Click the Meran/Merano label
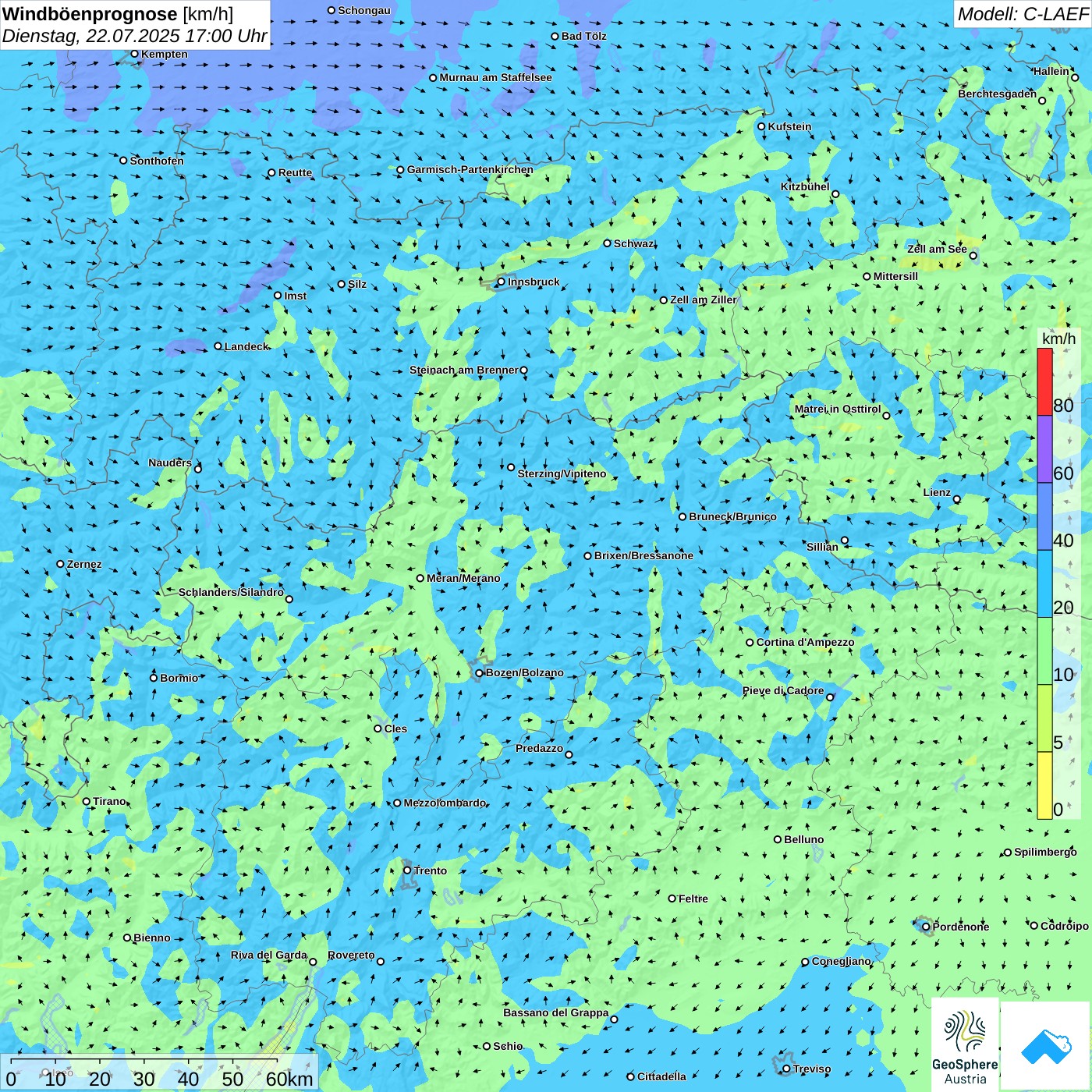1092x1092 pixels. (464, 578)
